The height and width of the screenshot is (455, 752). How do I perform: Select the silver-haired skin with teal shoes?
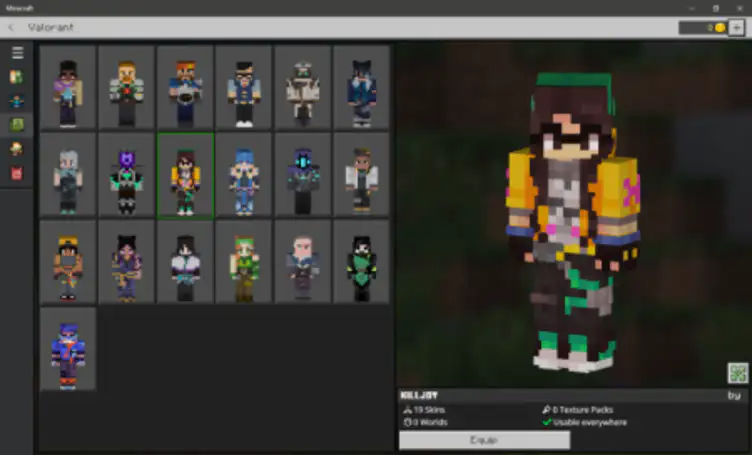[68, 175]
